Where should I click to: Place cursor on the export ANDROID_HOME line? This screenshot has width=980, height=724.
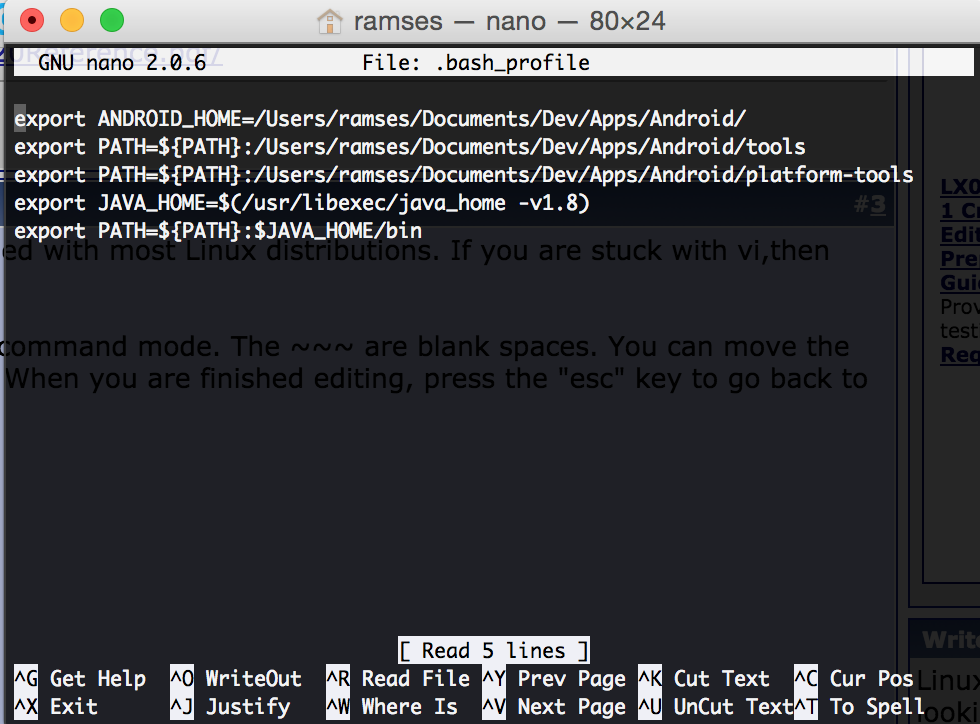click(x=380, y=119)
